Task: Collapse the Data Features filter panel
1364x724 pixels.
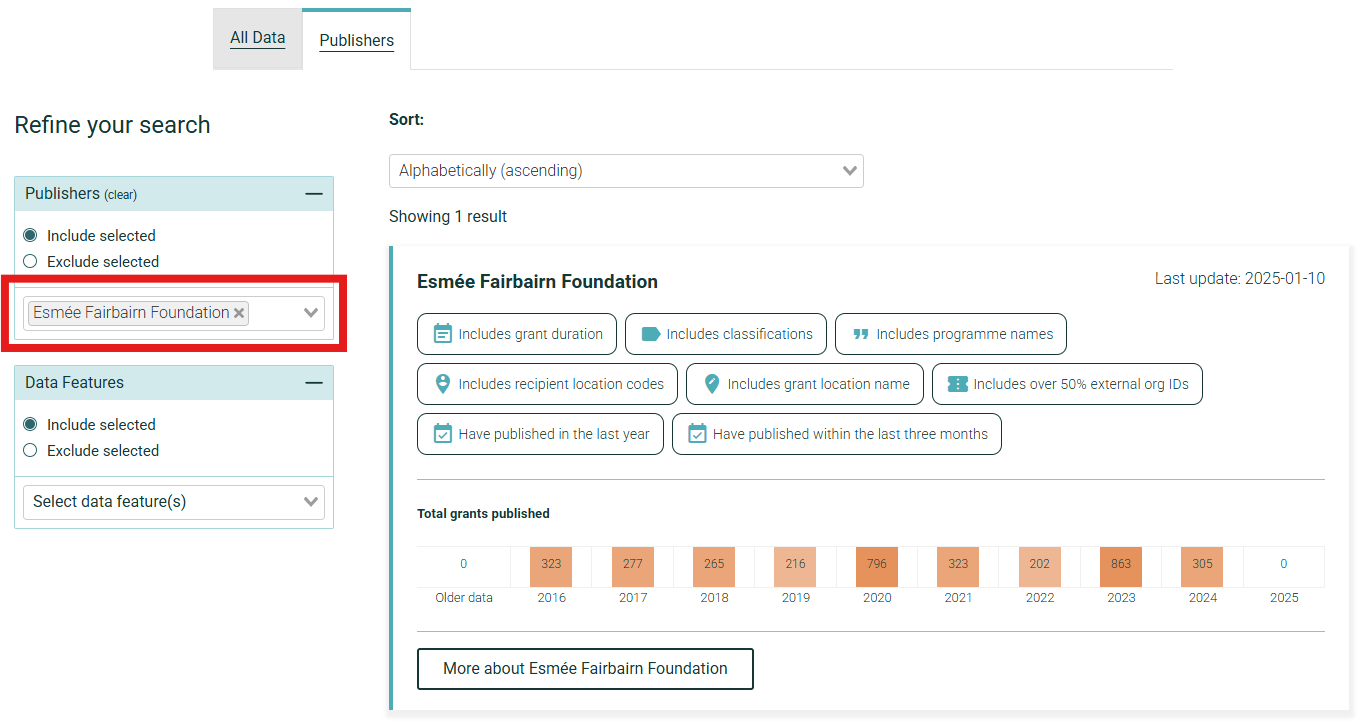Action: (x=314, y=383)
